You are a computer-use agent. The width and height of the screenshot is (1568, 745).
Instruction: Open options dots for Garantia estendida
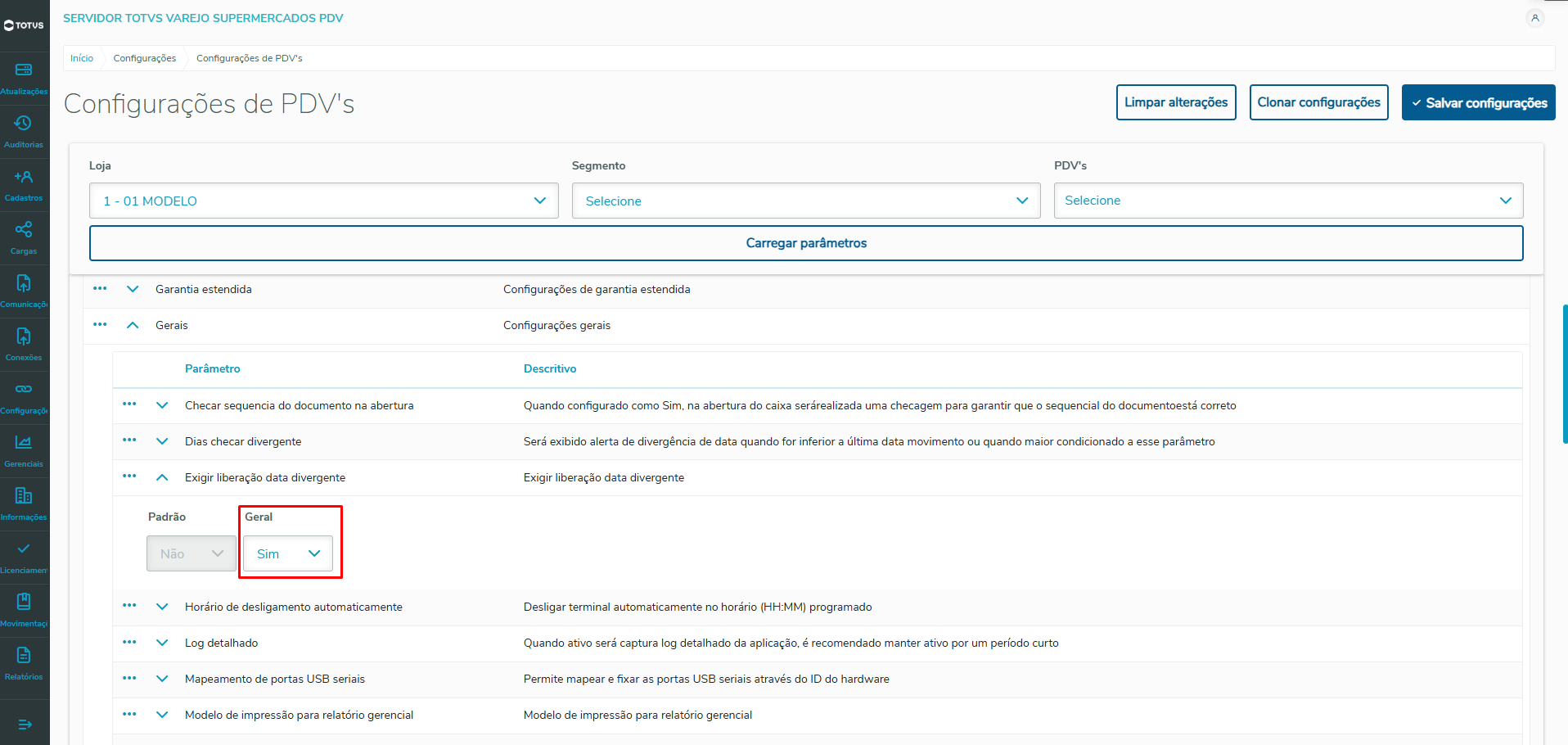pos(100,288)
